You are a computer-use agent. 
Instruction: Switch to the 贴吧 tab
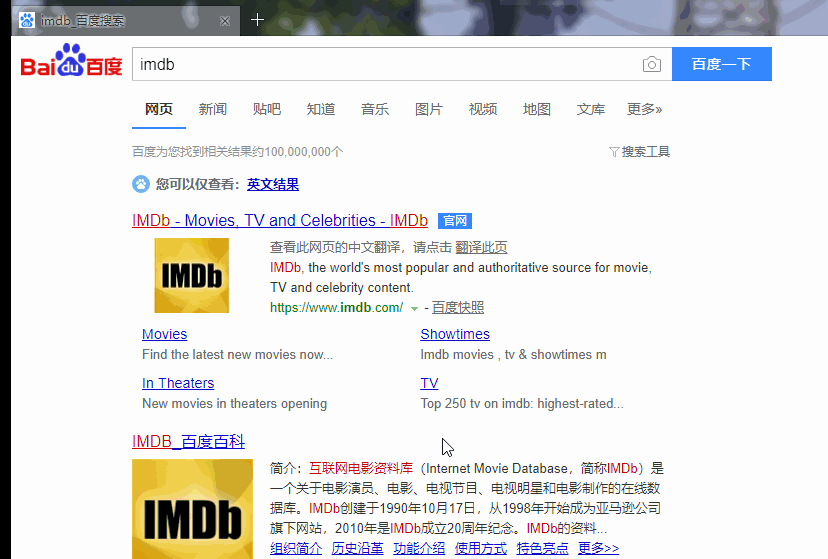pyautogui.click(x=267, y=109)
